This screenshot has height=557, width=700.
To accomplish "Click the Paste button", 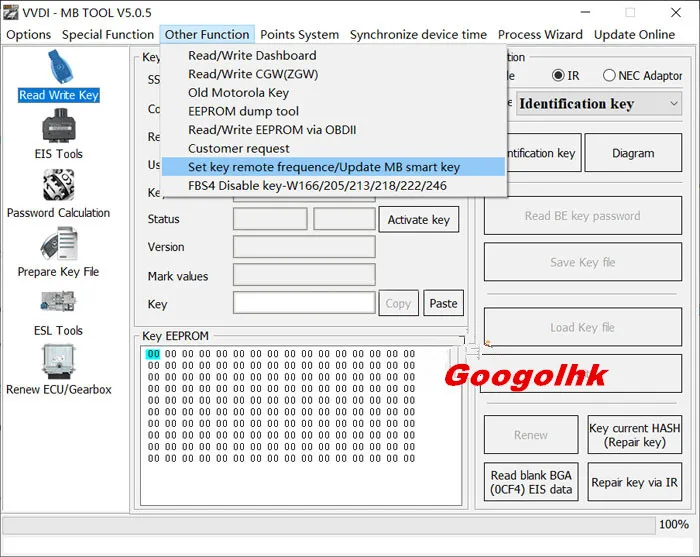I will (443, 303).
